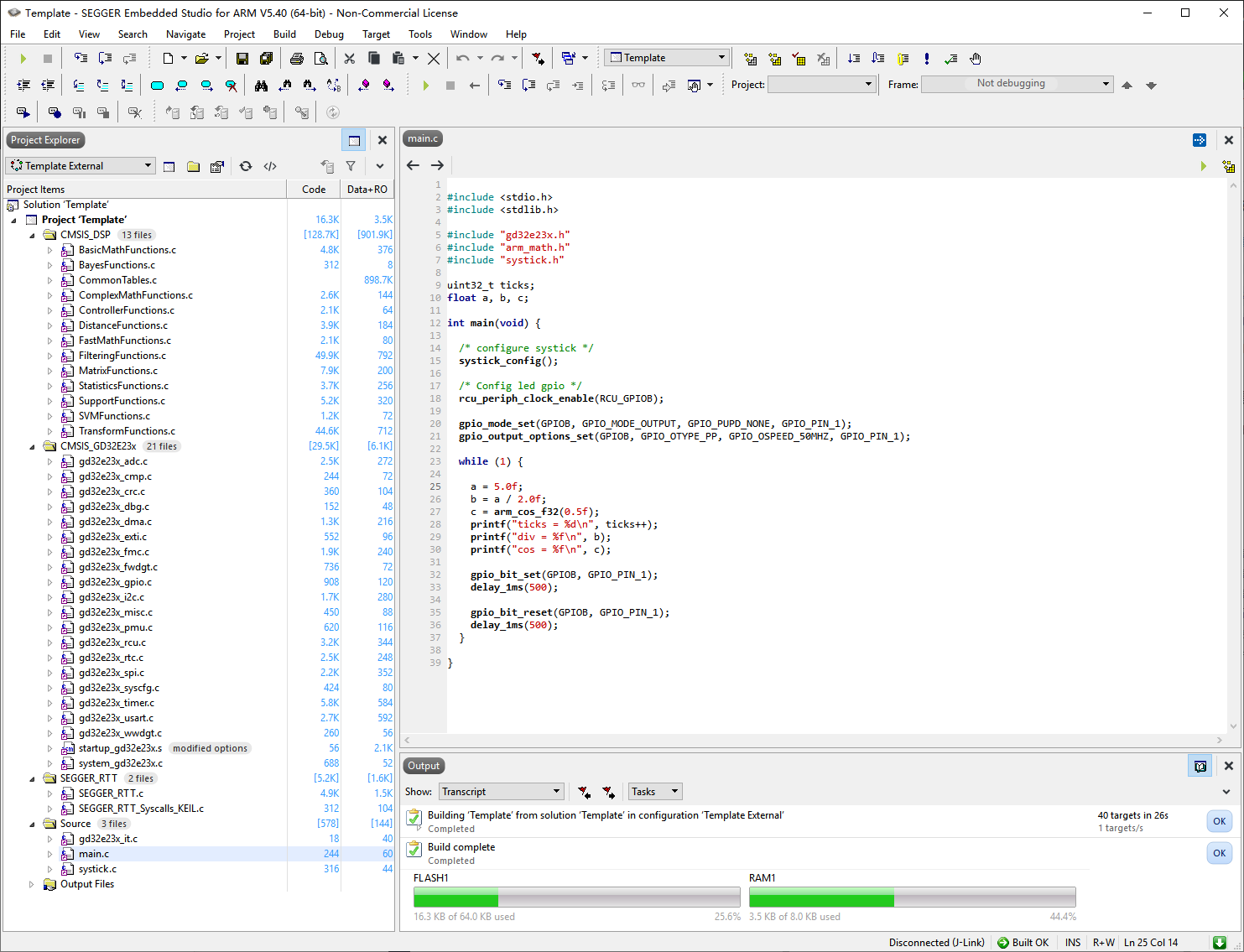
Task: Collapse the SEGGER_RTT folder
Action: (x=33, y=778)
